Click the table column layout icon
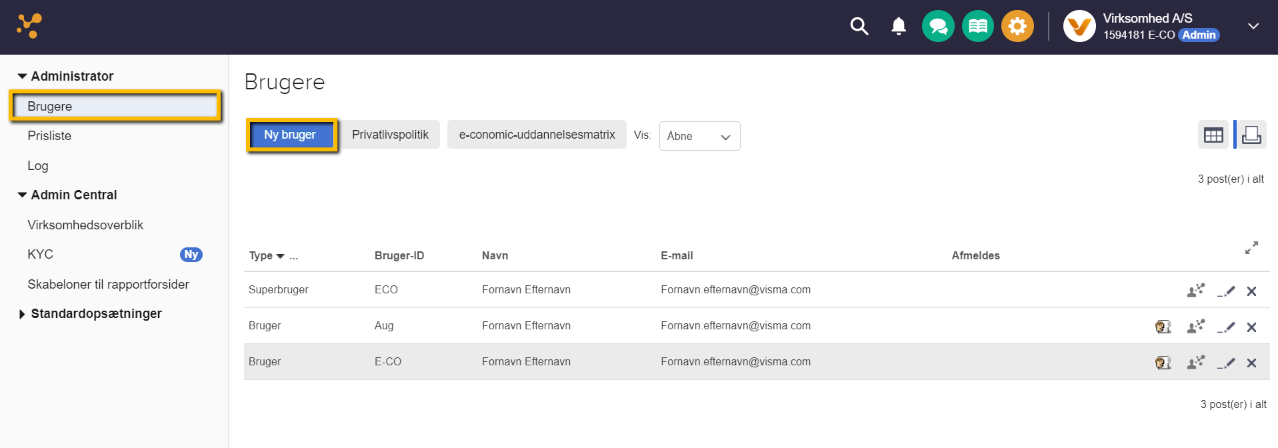Screen dimensions: 1278x448 (x=1213, y=135)
